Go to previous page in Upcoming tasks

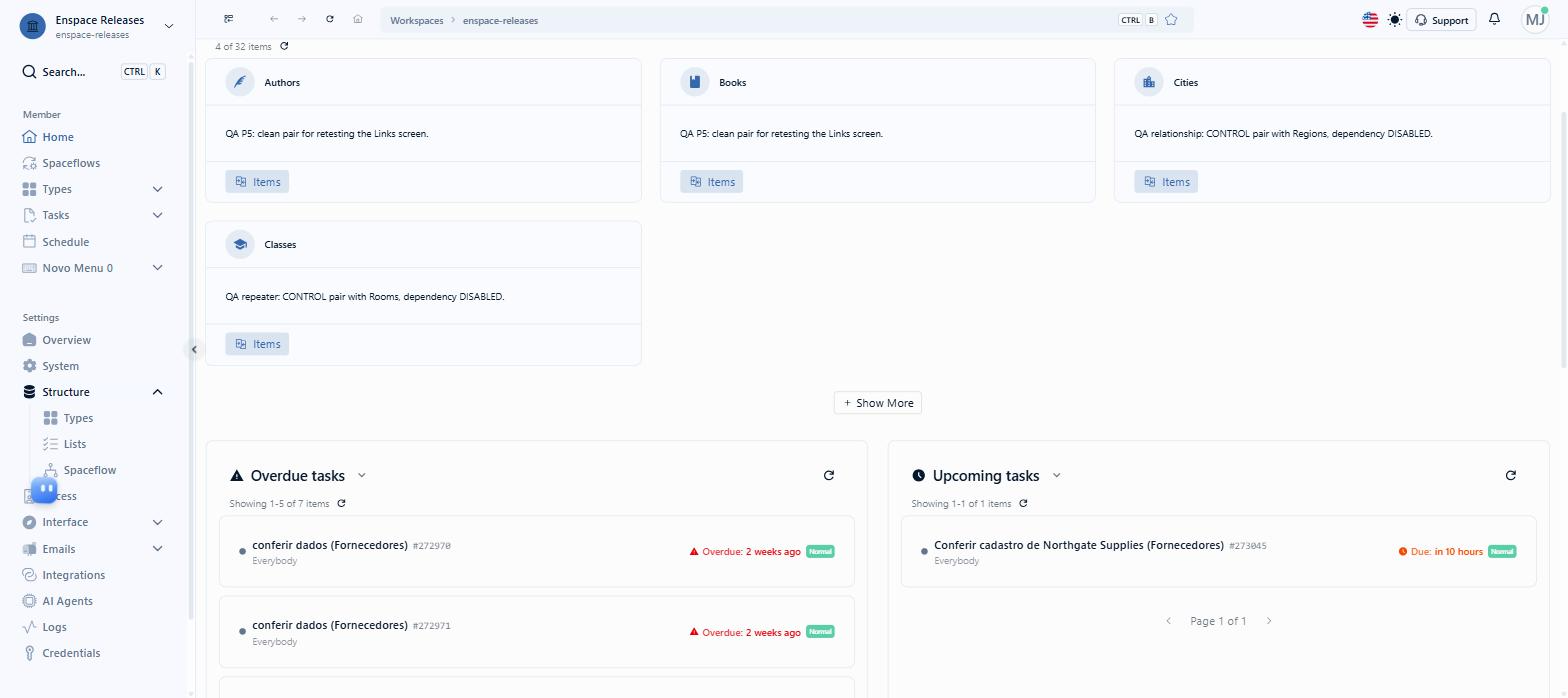[1168, 621]
